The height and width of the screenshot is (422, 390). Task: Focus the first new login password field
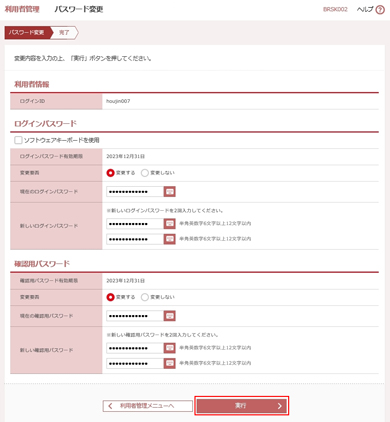[x=135, y=224]
